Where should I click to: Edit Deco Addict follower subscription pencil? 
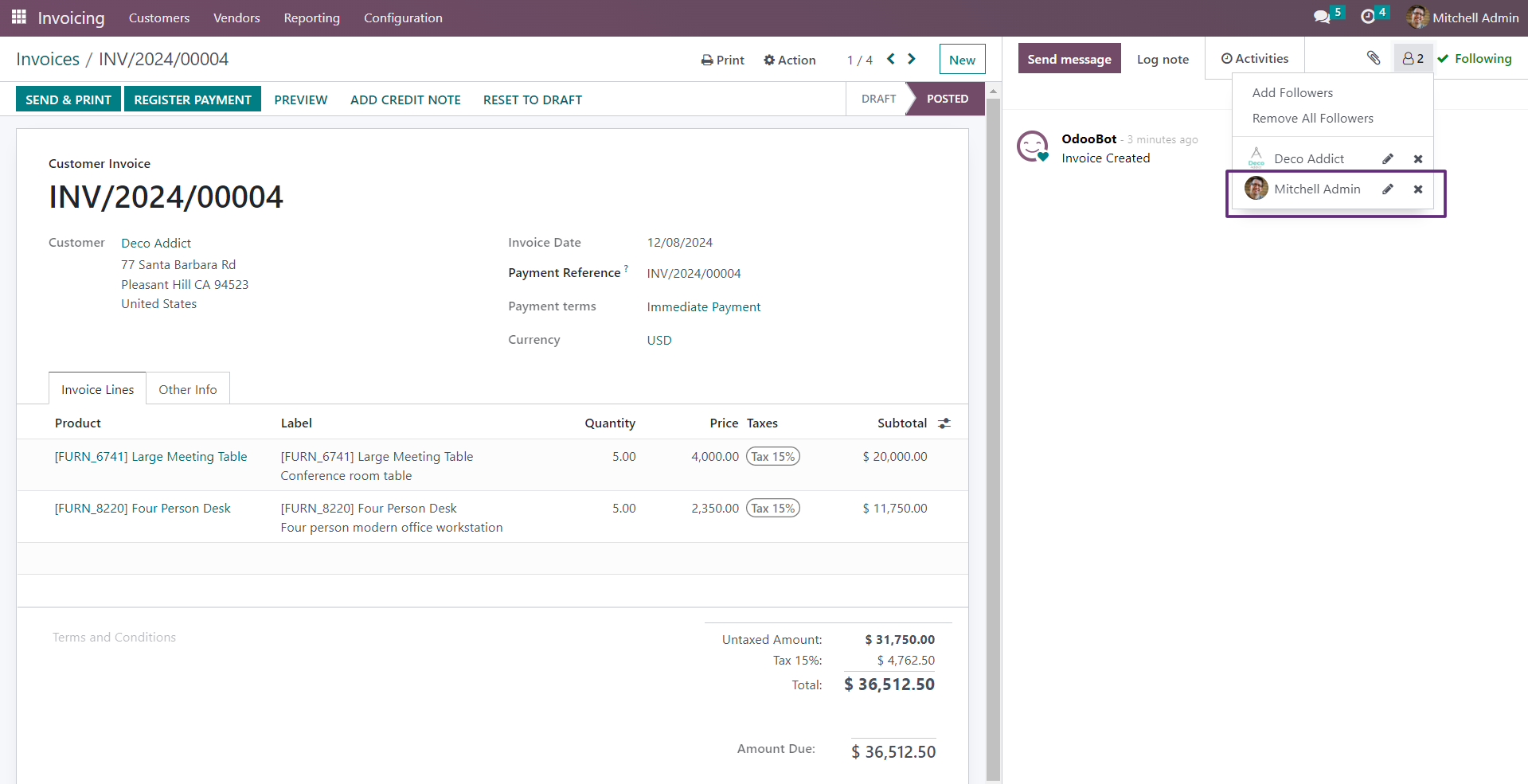[1388, 159]
